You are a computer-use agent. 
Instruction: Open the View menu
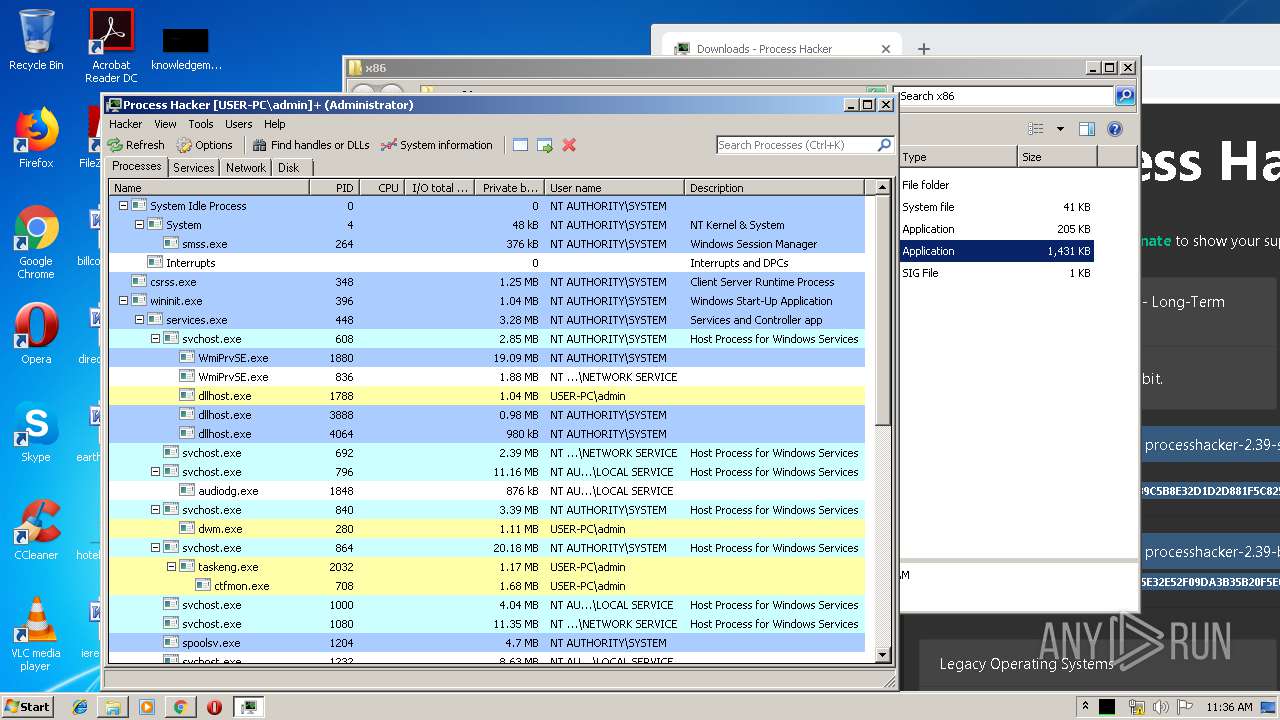tap(165, 124)
